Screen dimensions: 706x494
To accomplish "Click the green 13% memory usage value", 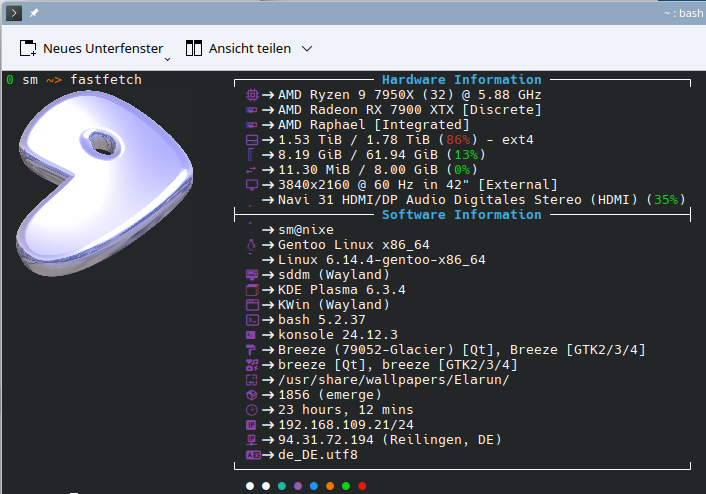I will tap(466, 155).
